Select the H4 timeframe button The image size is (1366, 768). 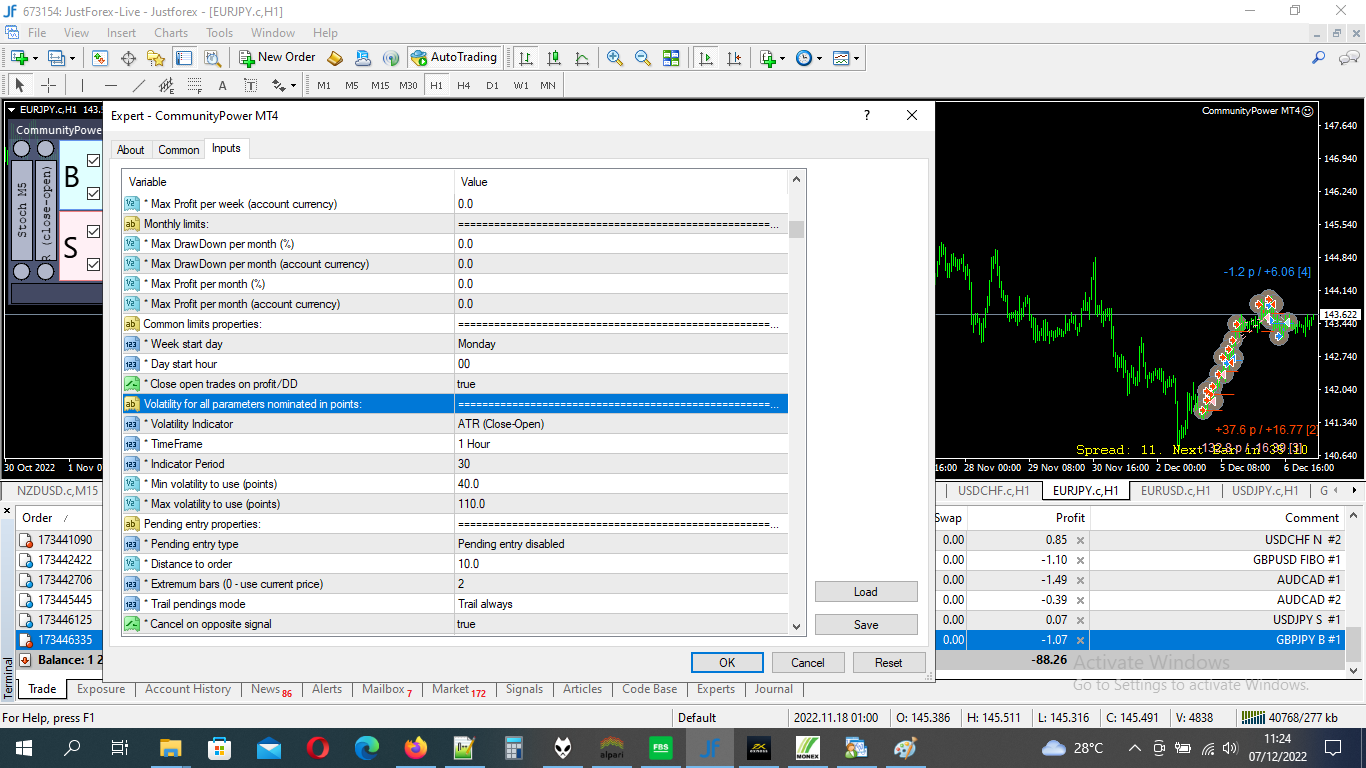pyautogui.click(x=464, y=85)
